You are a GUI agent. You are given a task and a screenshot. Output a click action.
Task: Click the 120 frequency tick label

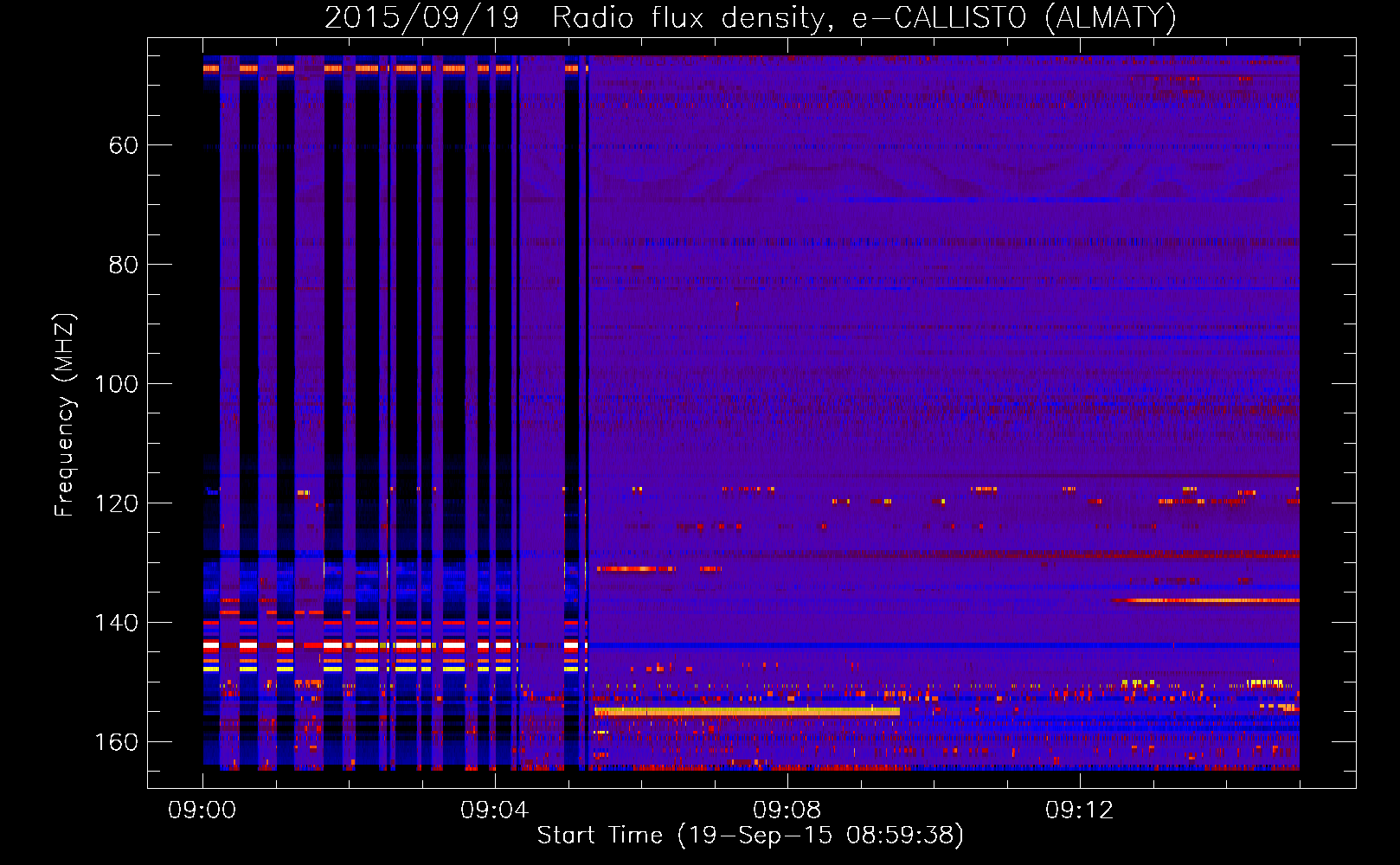coord(116,503)
